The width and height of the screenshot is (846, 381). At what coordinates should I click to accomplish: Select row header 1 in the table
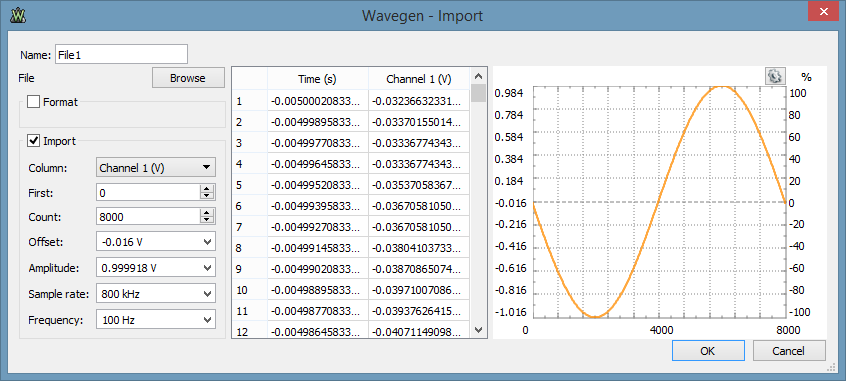pos(250,101)
